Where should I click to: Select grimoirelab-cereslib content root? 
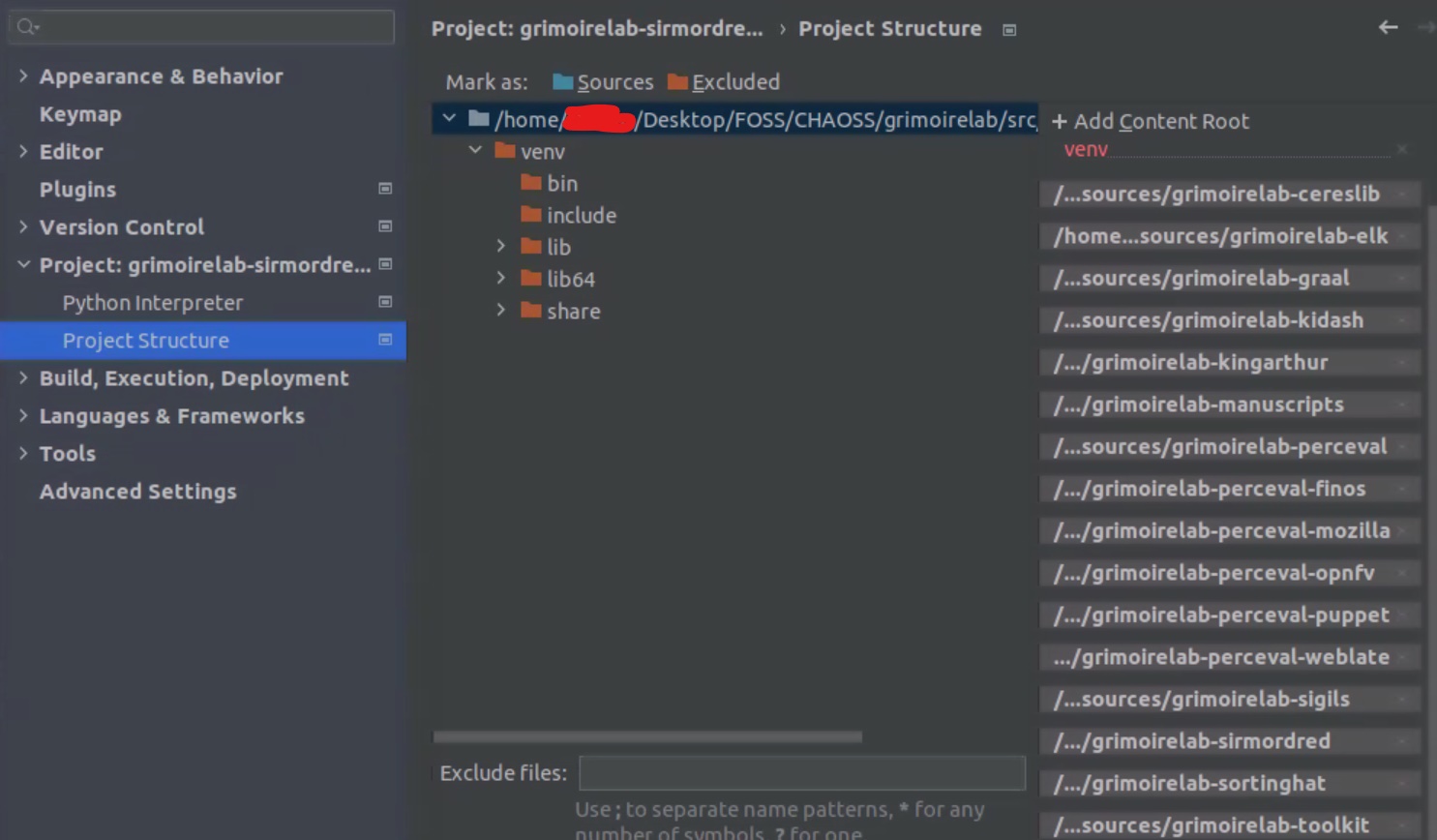point(1229,194)
